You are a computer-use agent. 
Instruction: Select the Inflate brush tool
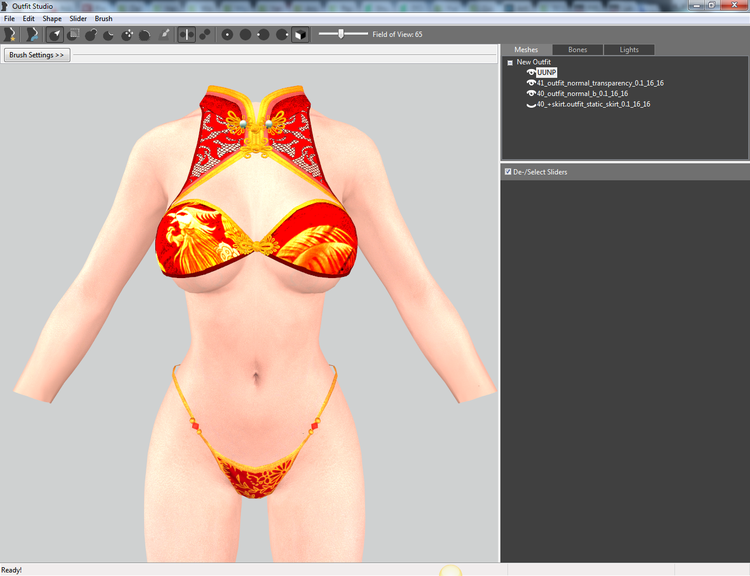pos(91,34)
